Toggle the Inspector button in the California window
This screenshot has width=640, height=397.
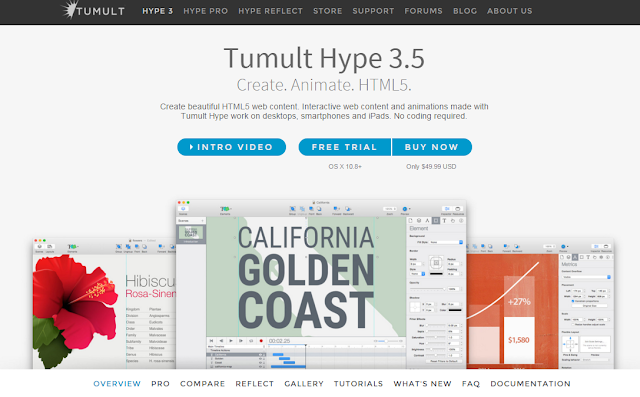pyautogui.click(x=447, y=209)
